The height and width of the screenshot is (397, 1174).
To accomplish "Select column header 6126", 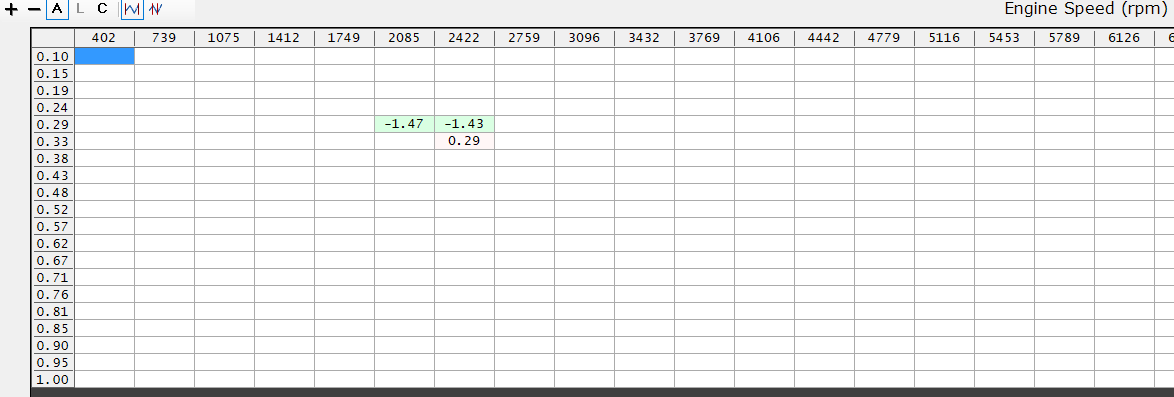I will click(x=1124, y=38).
